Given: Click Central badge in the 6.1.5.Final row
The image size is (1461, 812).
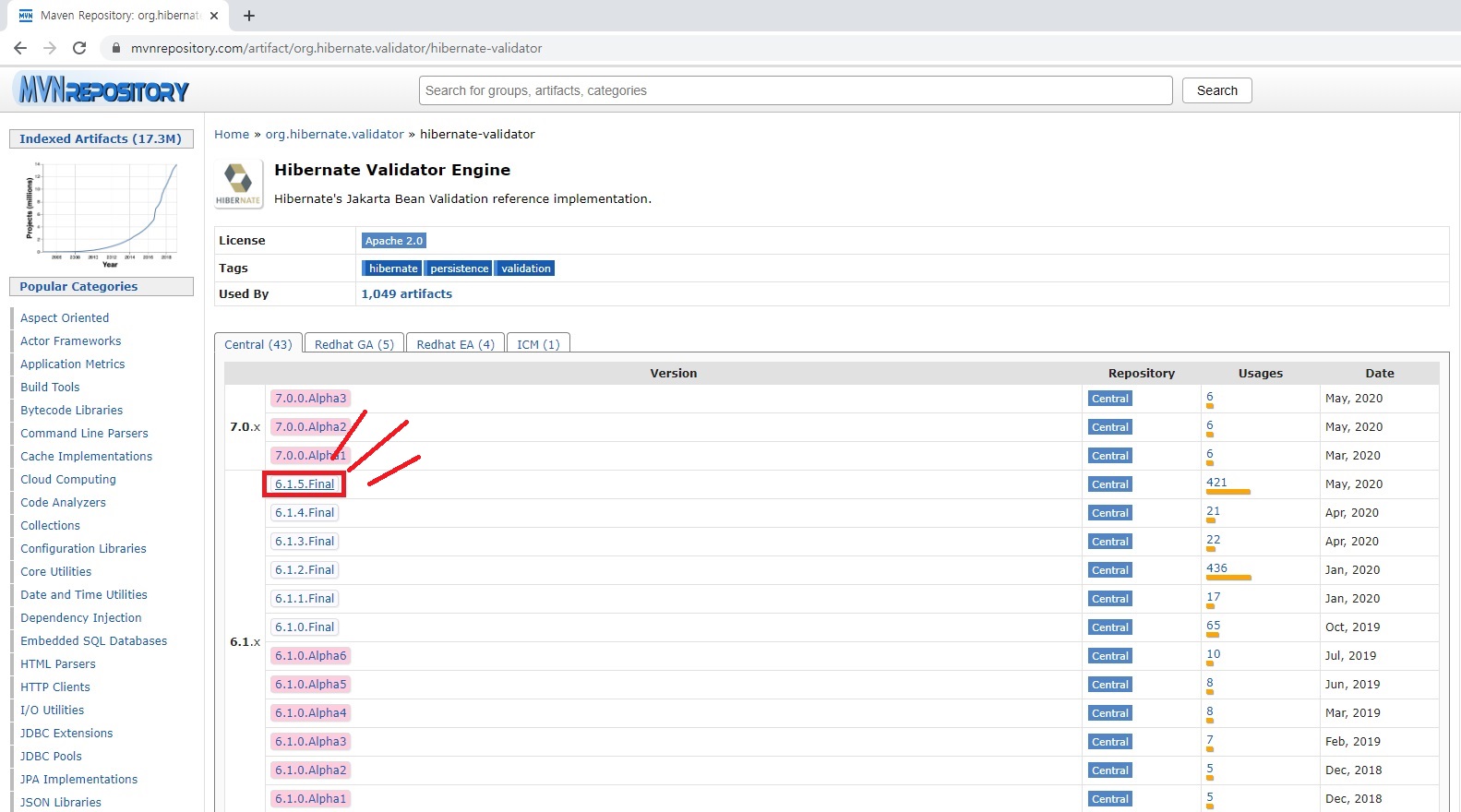Looking at the screenshot, I should [x=1109, y=484].
